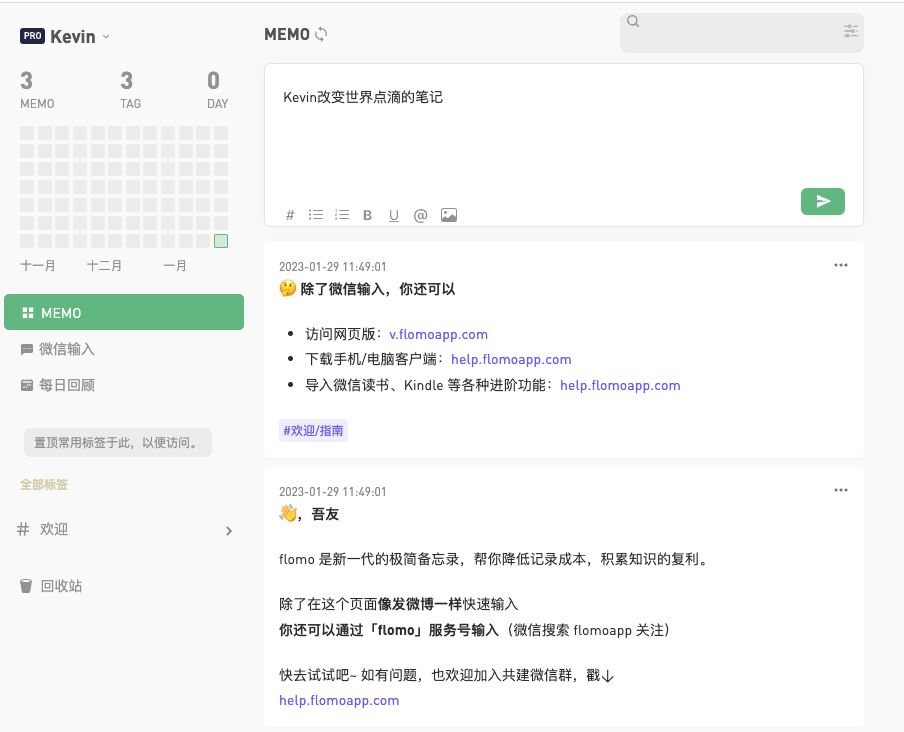The image size is (904, 732).
Task: Open help.flomoapp.com link in 吾友 memo
Action: point(339,700)
